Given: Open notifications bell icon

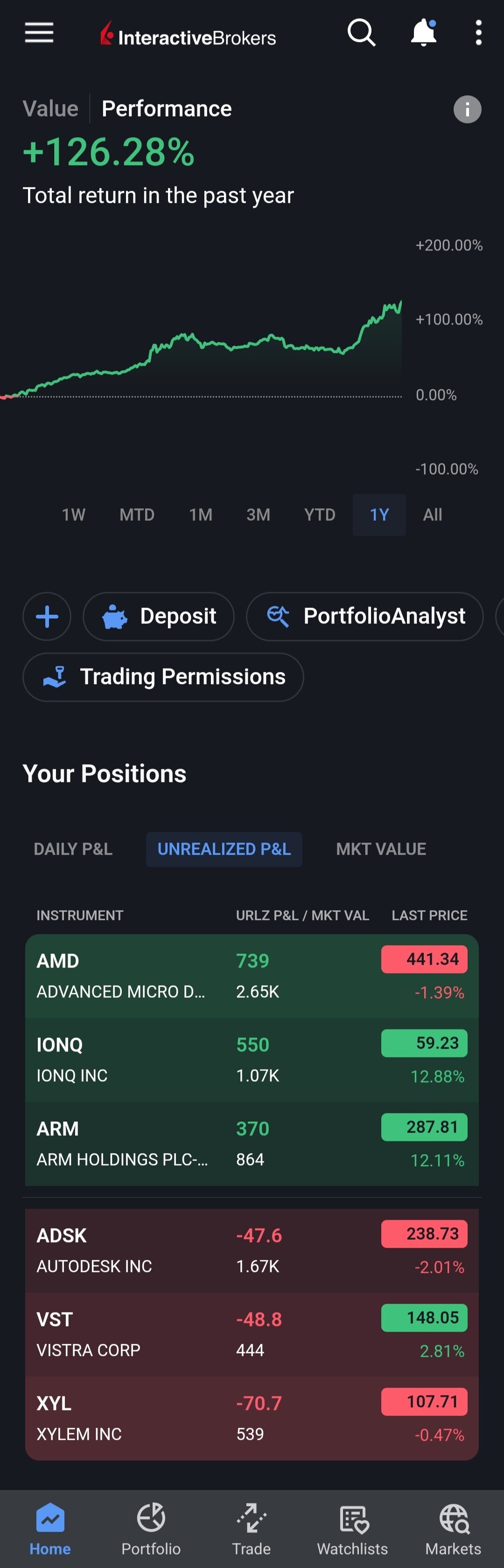Looking at the screenshot, I should (424, 33).
